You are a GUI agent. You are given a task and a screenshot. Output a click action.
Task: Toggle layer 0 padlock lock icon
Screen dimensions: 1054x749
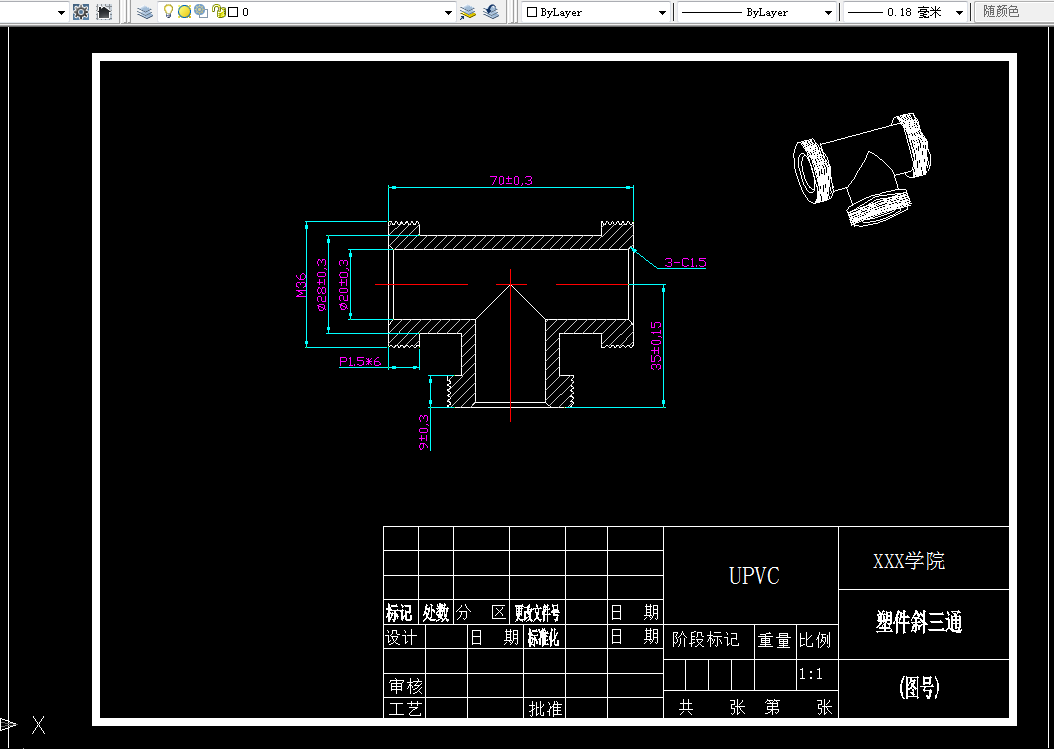(218, 11)
